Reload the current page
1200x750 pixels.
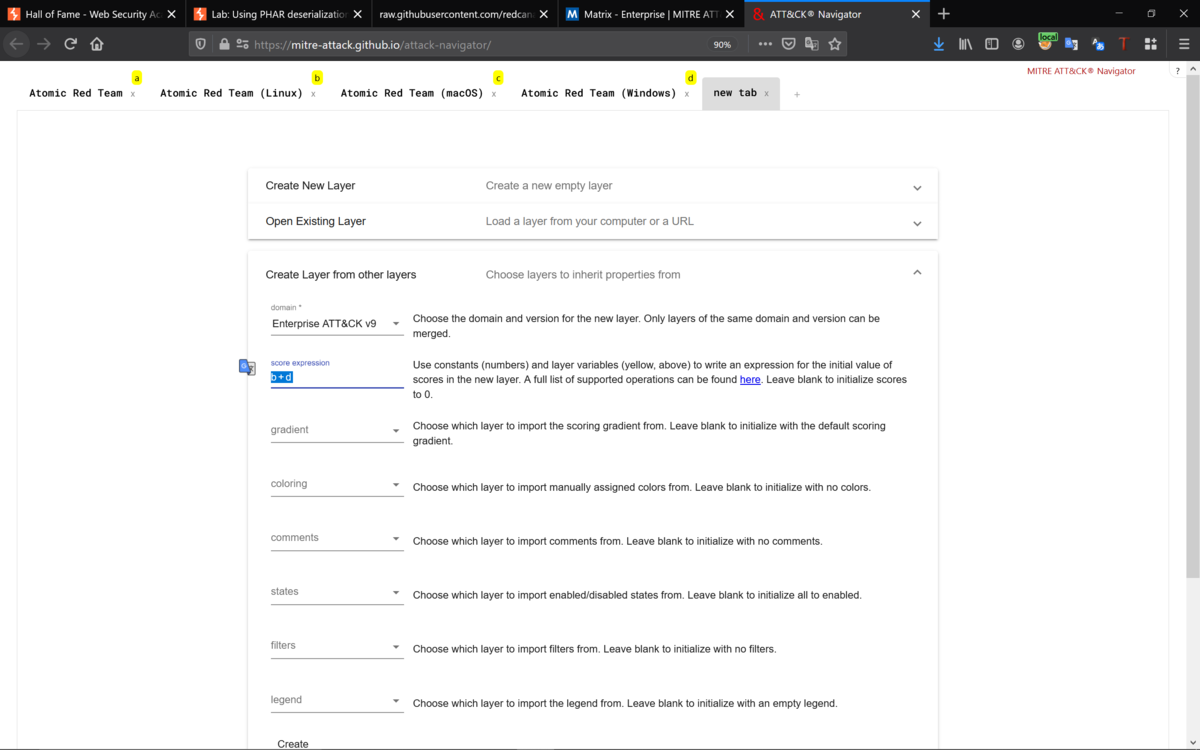point(71,44)
